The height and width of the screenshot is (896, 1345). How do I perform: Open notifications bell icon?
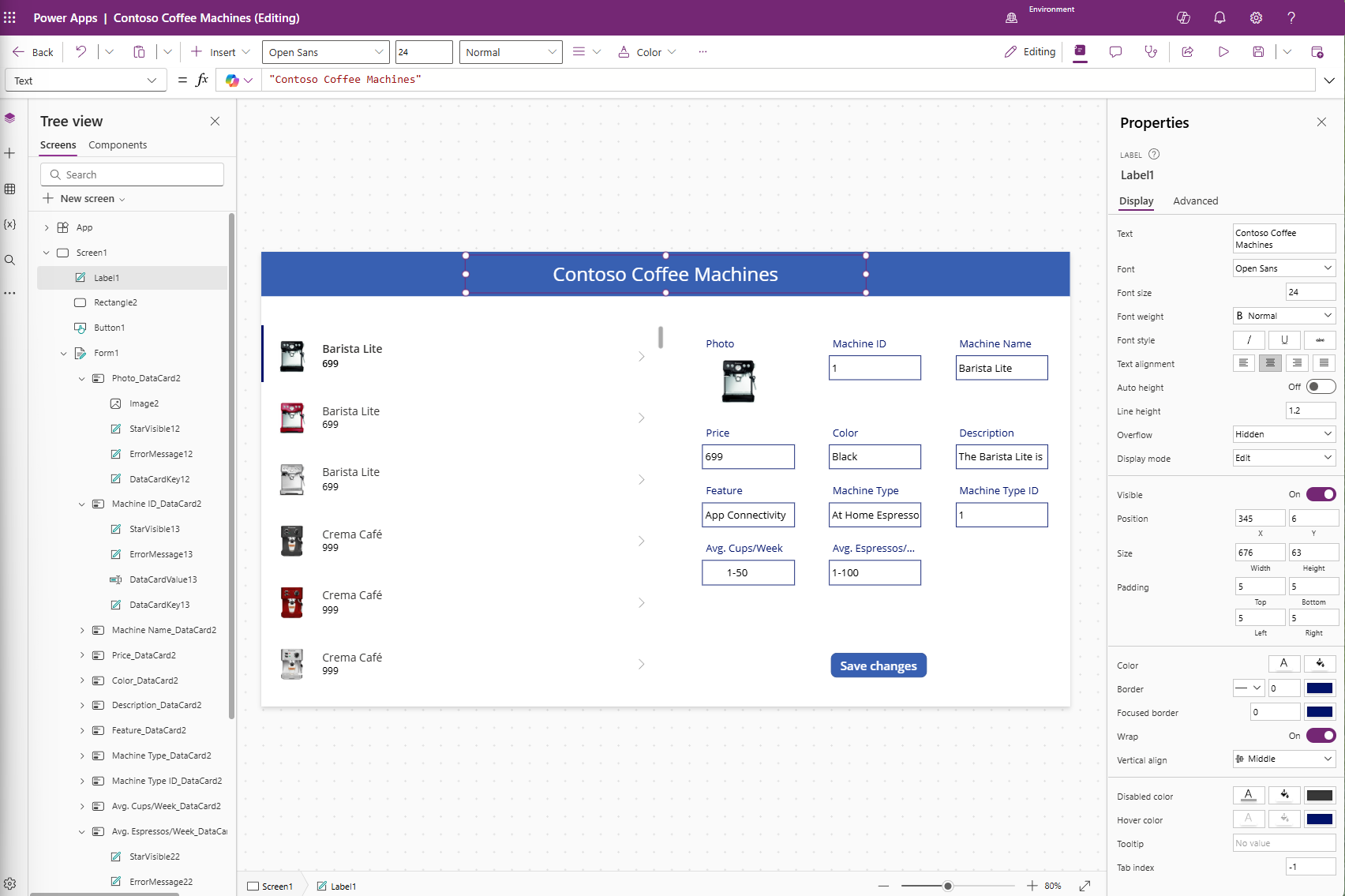(1219, 17)
